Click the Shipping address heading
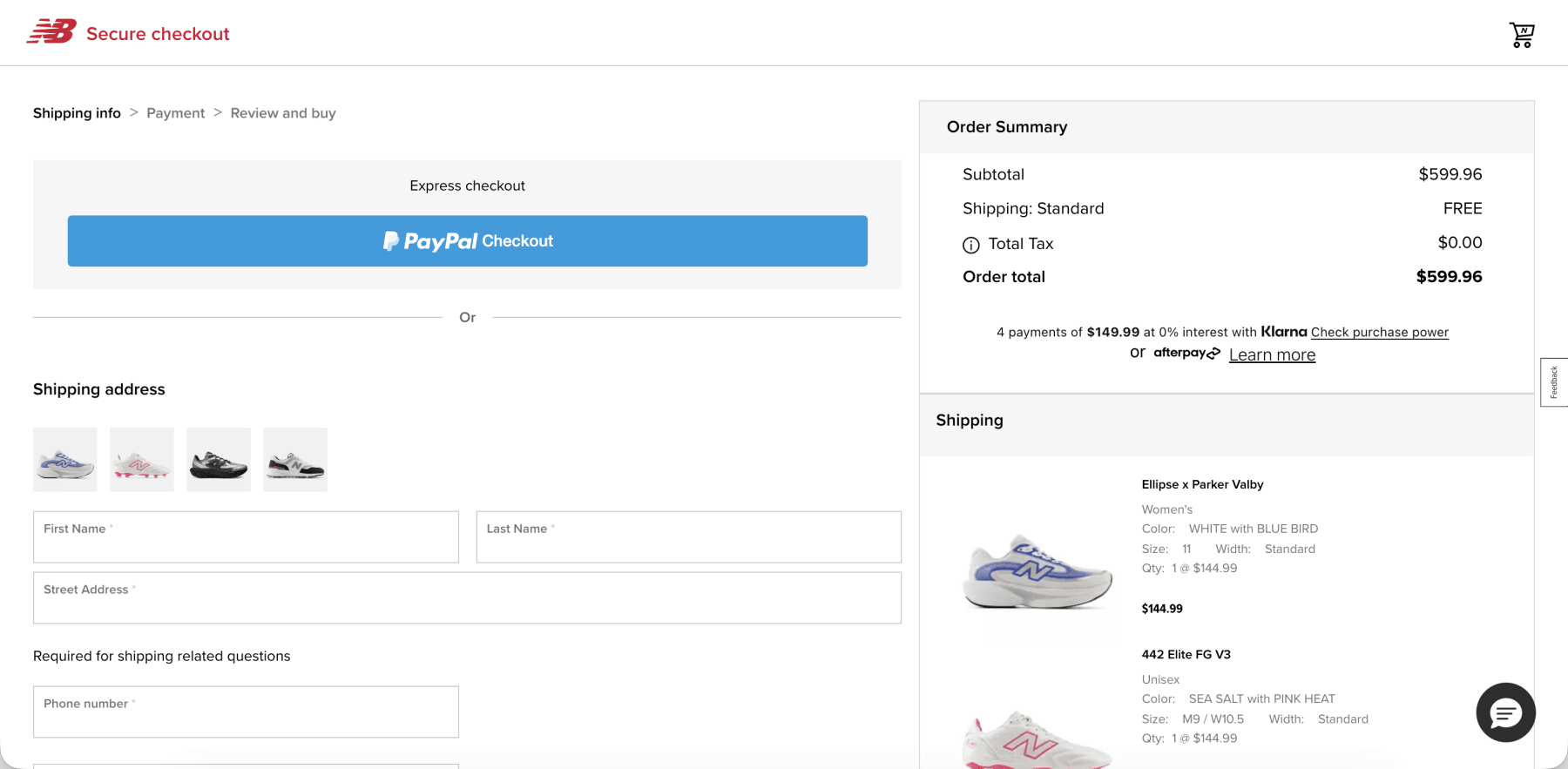 tap(99, 389)
